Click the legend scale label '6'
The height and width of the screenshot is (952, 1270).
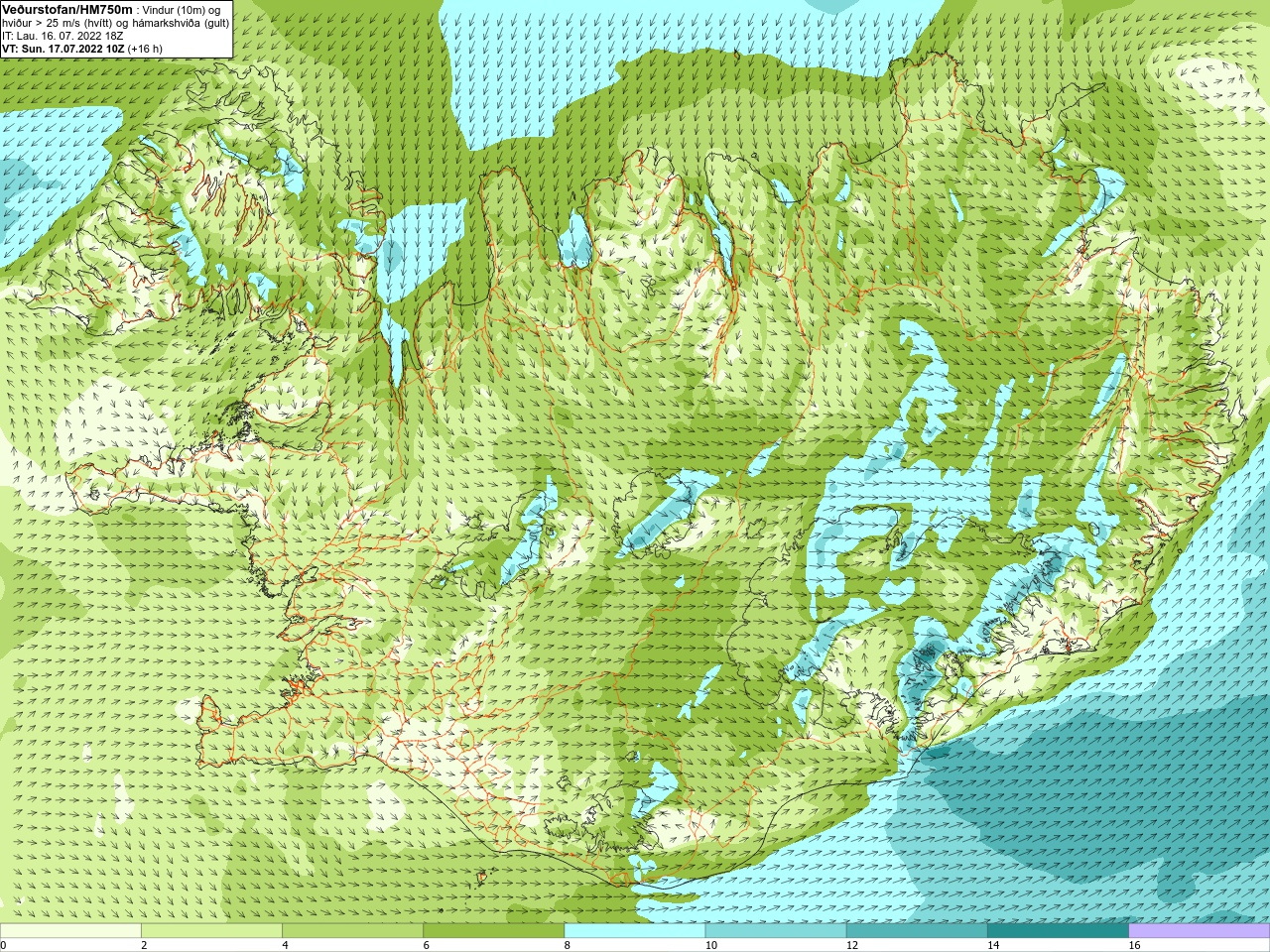(x=426, y=945)
